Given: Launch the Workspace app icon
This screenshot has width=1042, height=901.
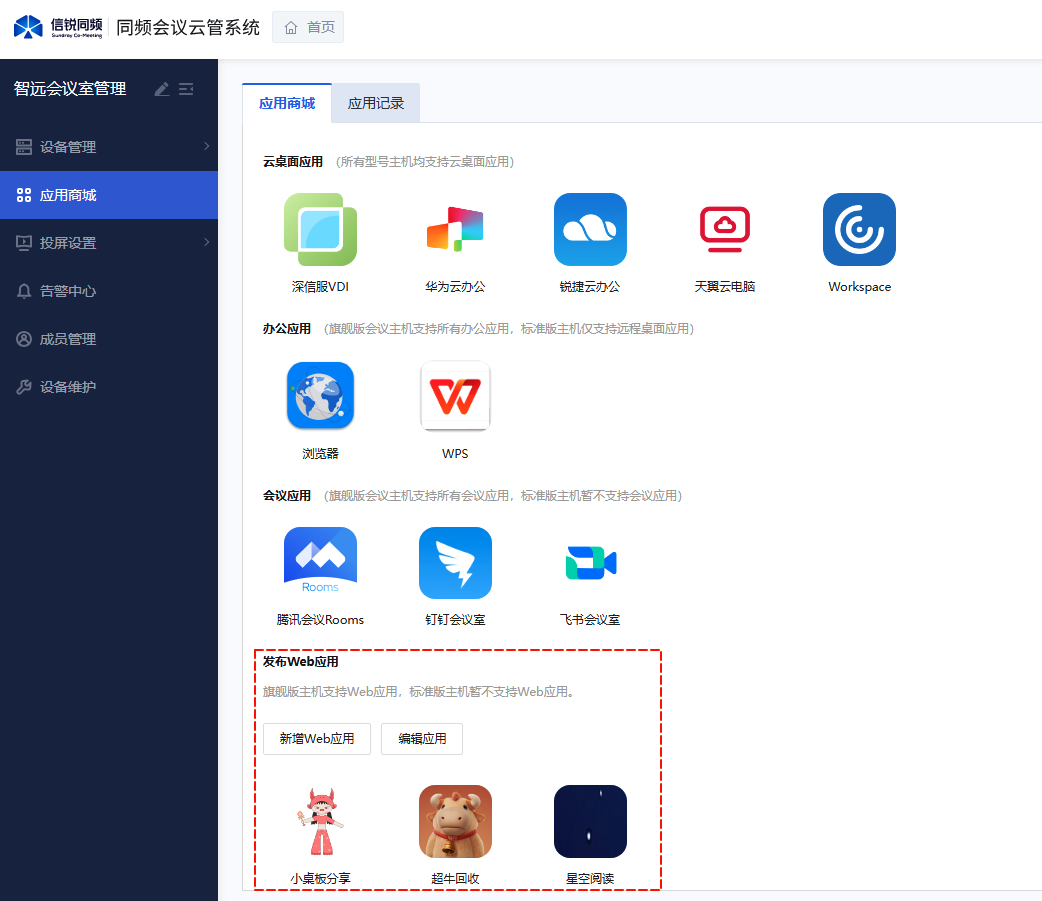Looking at the screenshot, I should coord(859,230).
